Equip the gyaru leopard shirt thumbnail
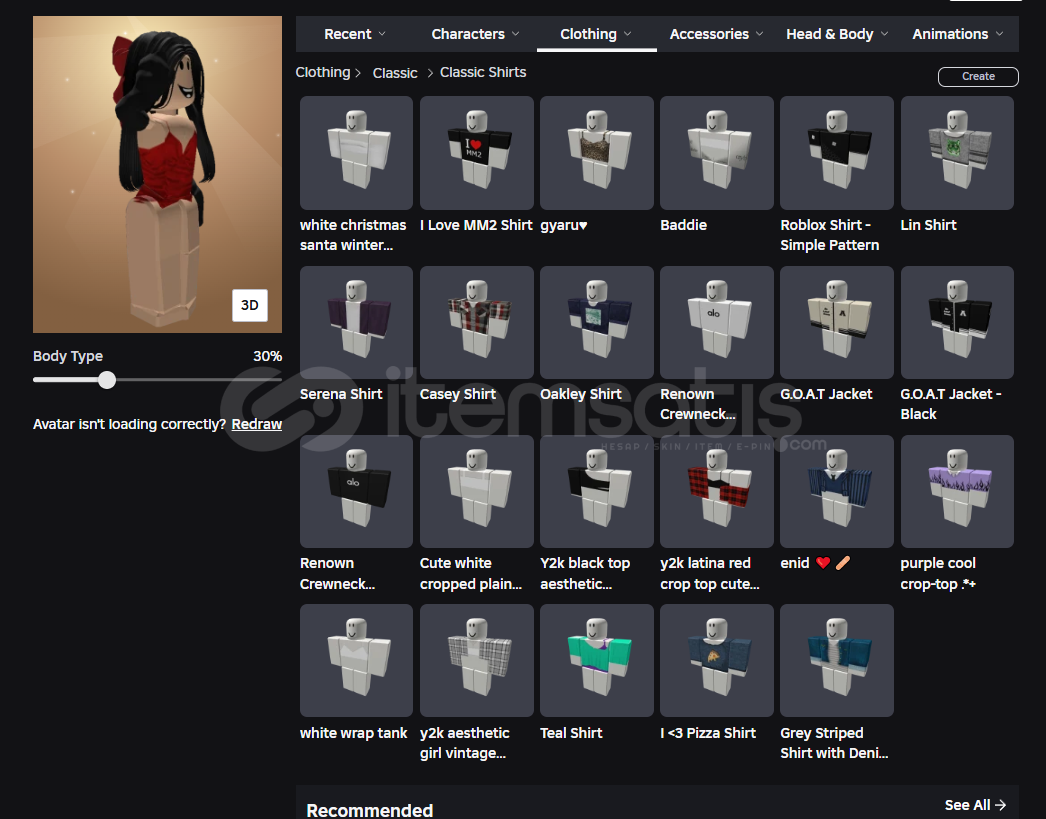Image resolution: width=1046 pixels, height=819 pixels. (x=596, y=153)
